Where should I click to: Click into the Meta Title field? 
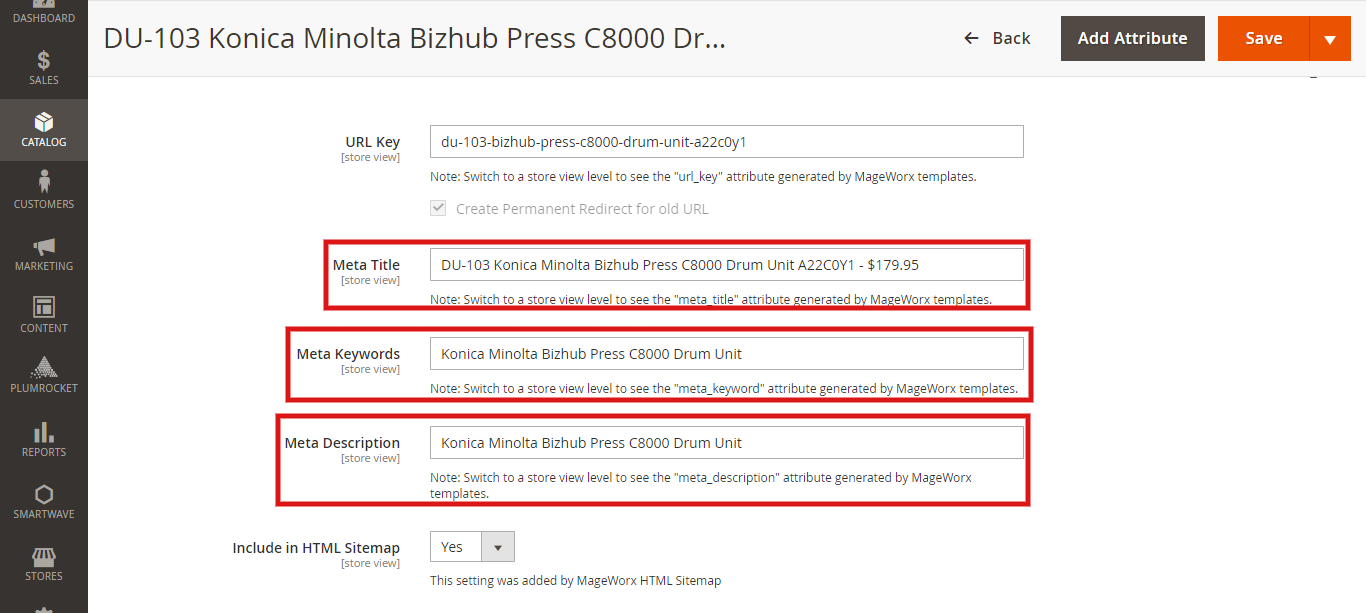727,264
